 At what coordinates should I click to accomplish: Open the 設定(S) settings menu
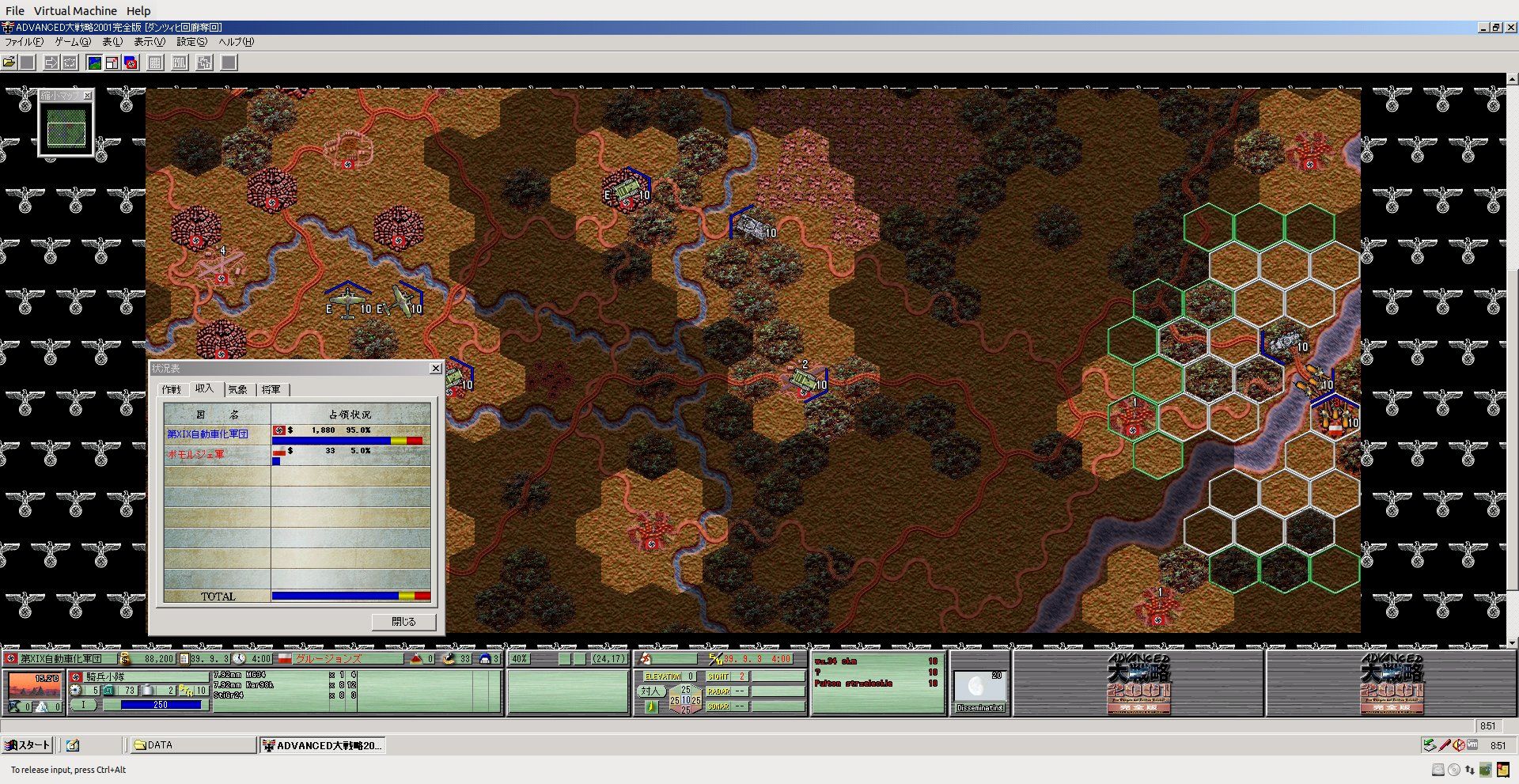point(191,42)
